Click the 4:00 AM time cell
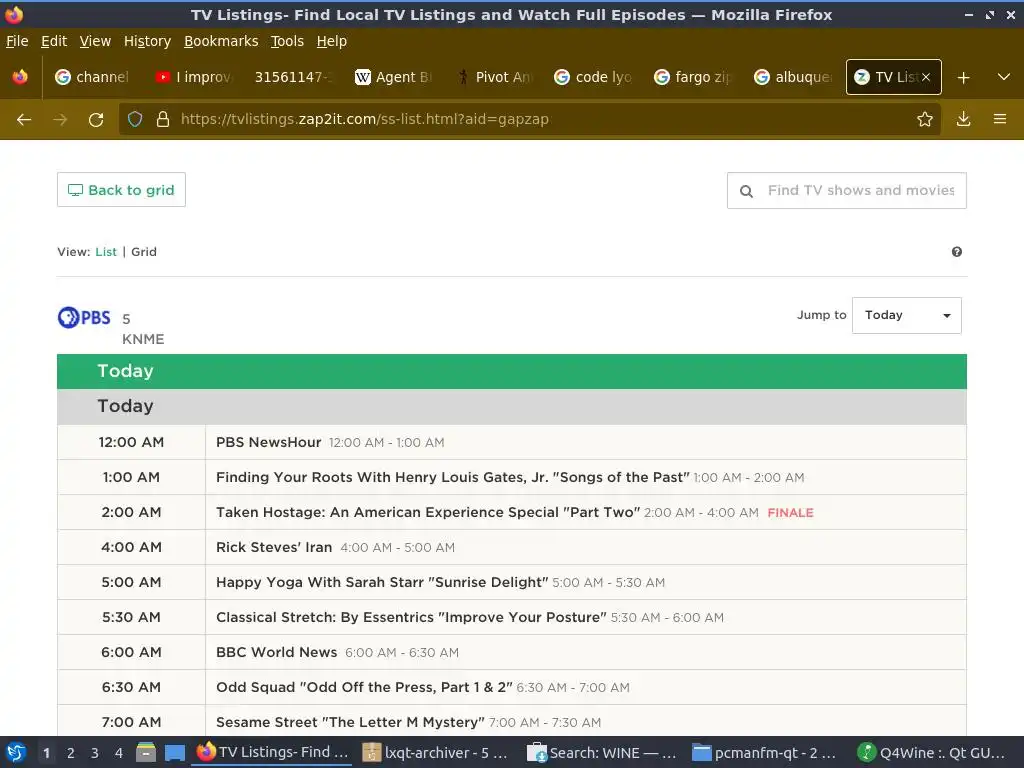1024x768 pixels. tap(131, 547)
